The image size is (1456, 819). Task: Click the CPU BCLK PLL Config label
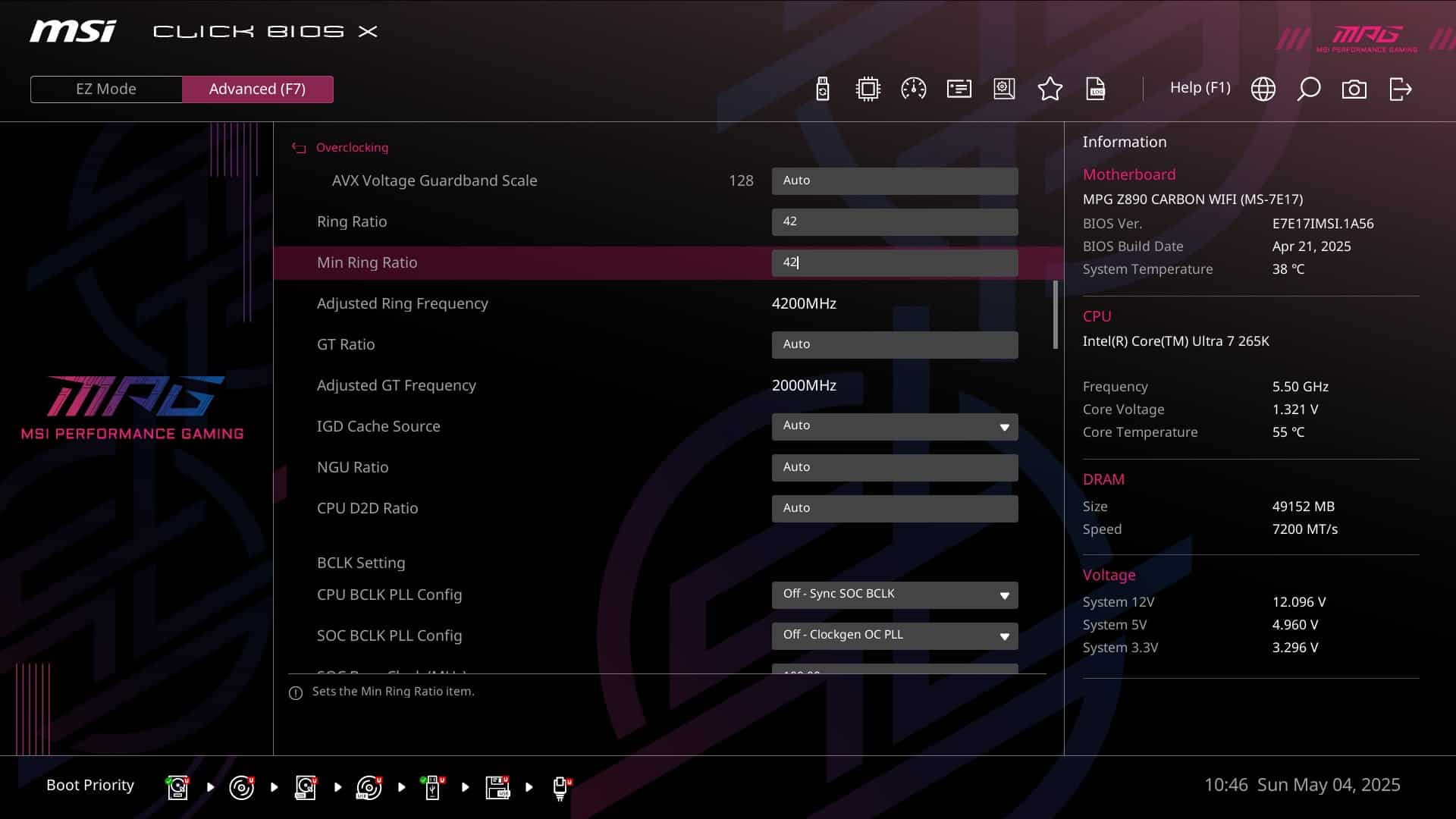click(389, 595)
